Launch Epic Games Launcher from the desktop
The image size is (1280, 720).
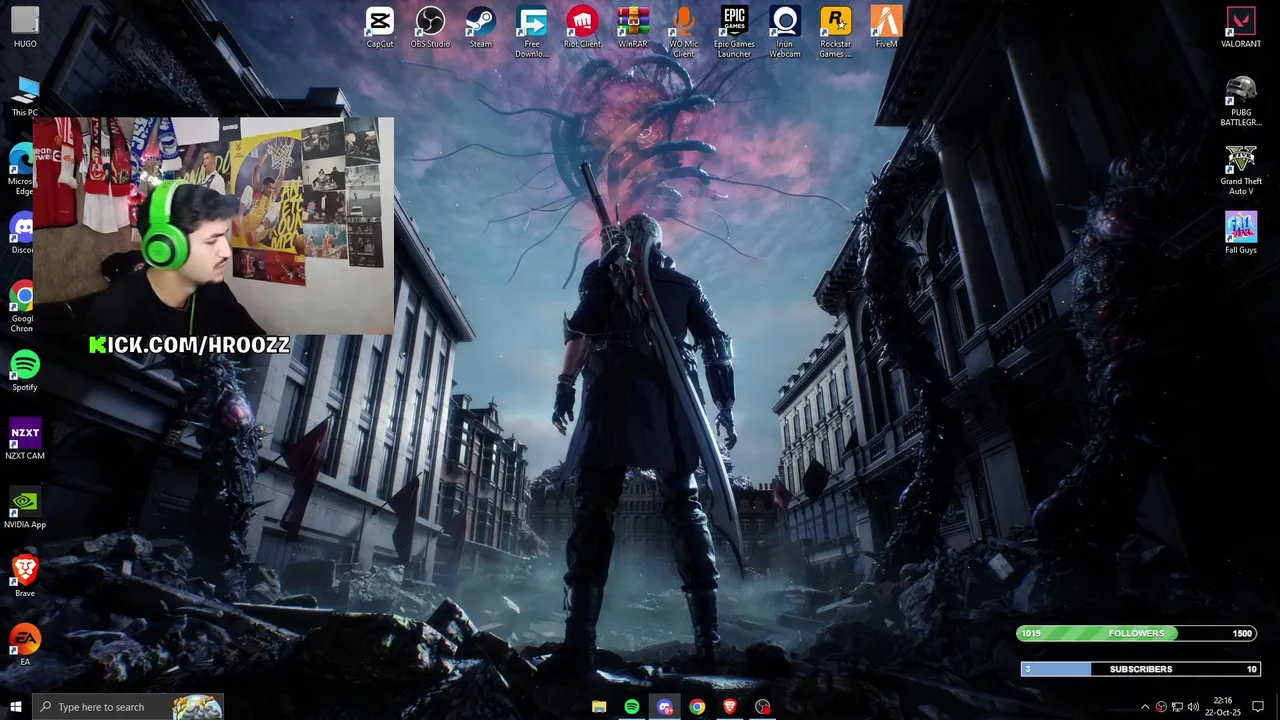[734, 32]
